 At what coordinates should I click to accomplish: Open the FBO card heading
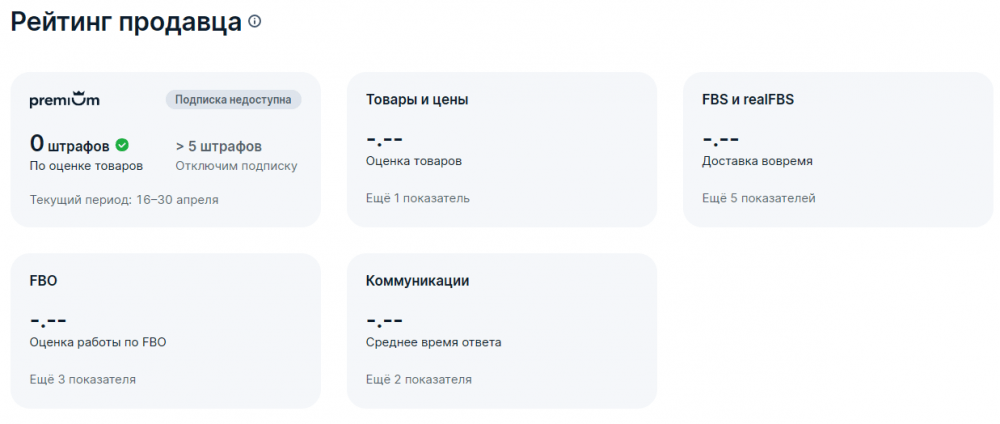(x=44, y=281)
